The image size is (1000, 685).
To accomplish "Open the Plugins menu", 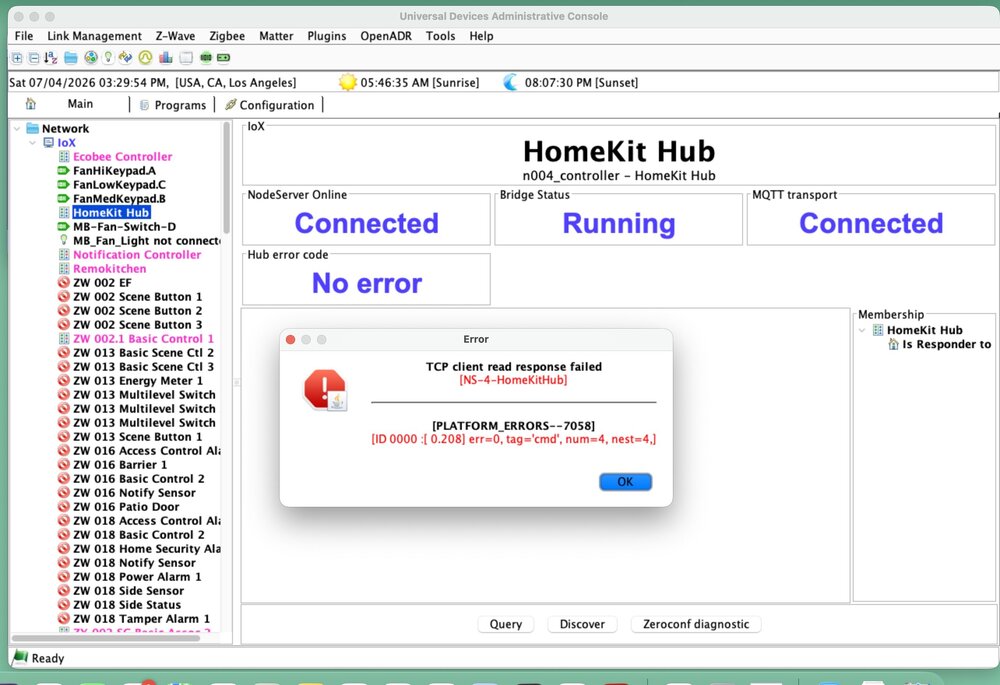I will click(327, 36).
